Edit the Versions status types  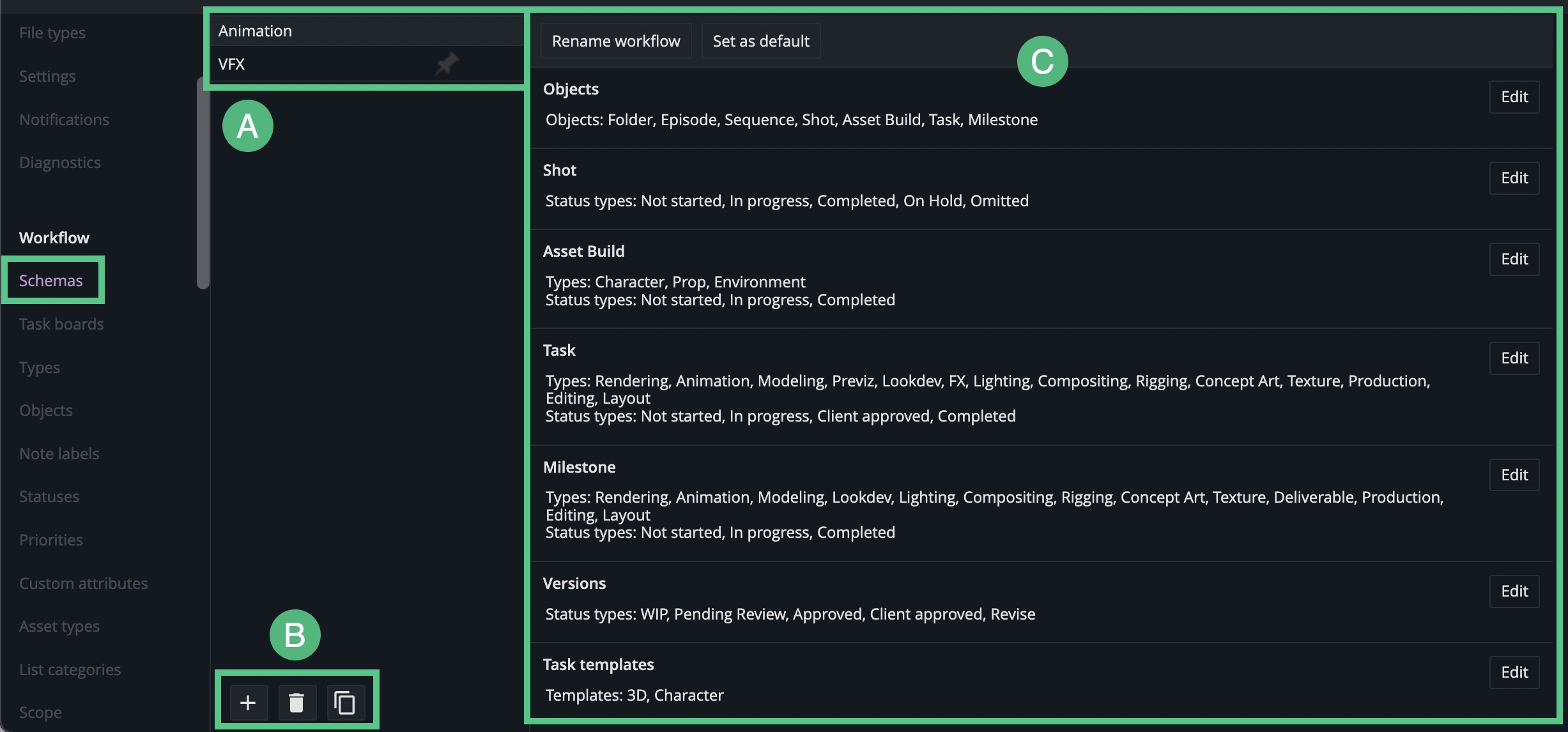(1514, 591)
